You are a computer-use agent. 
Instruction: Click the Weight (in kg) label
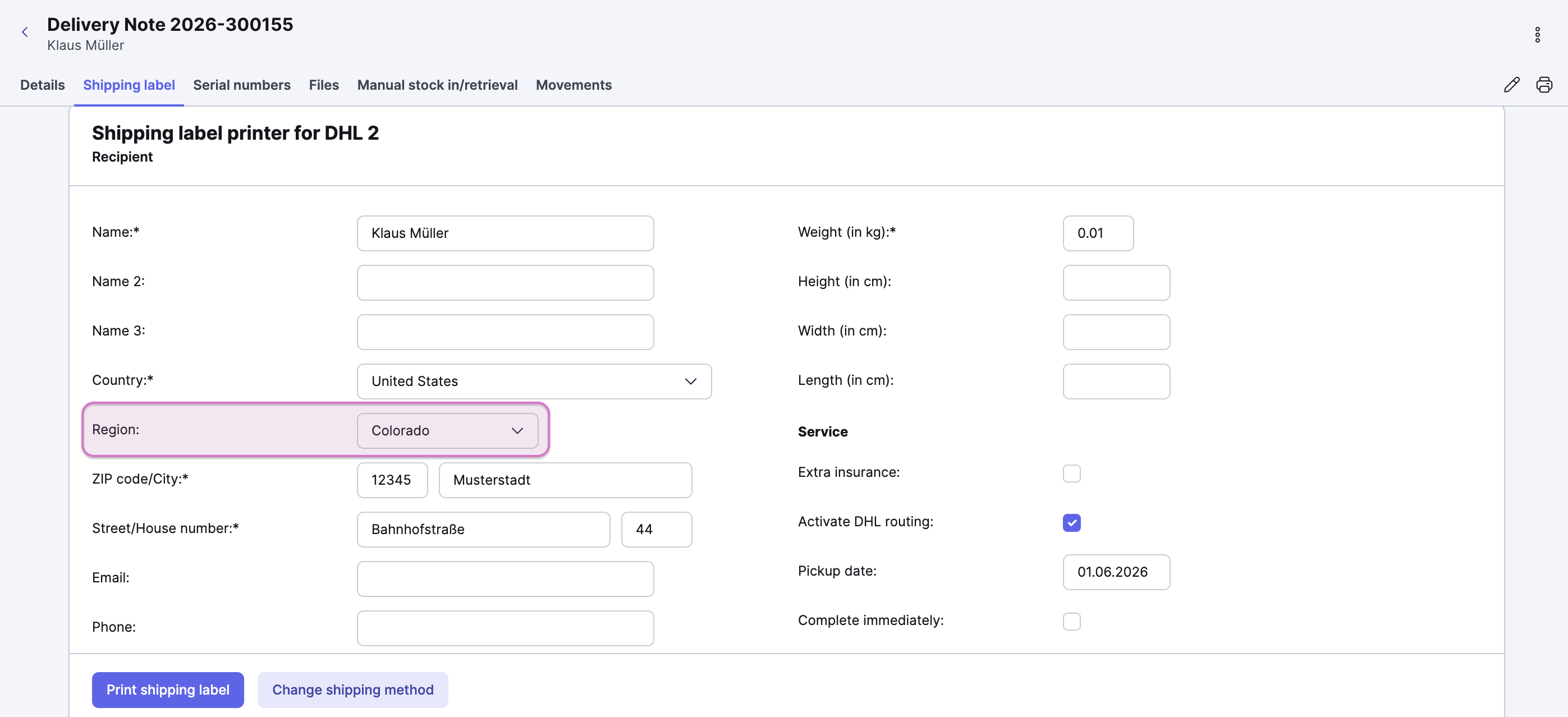click(847, 232)
